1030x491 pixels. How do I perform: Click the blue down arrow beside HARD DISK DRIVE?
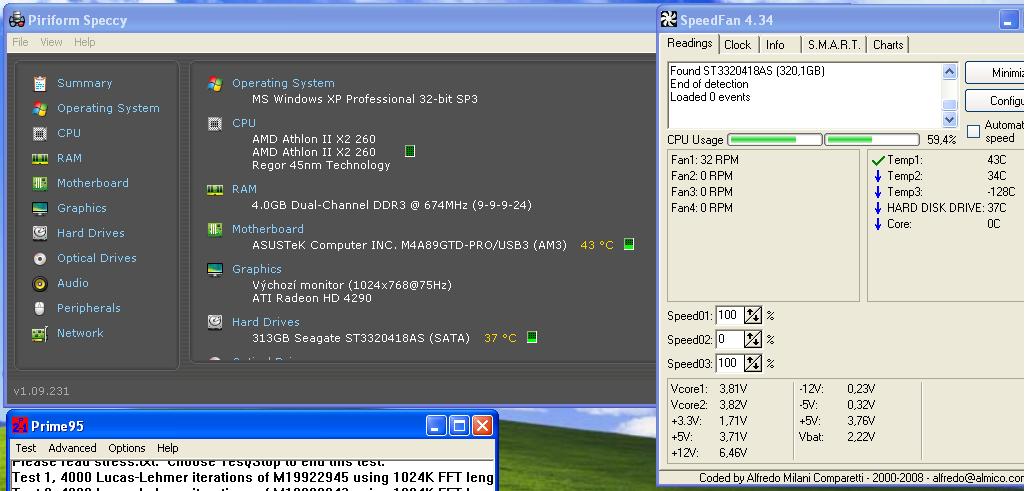(x=878, y=208)
